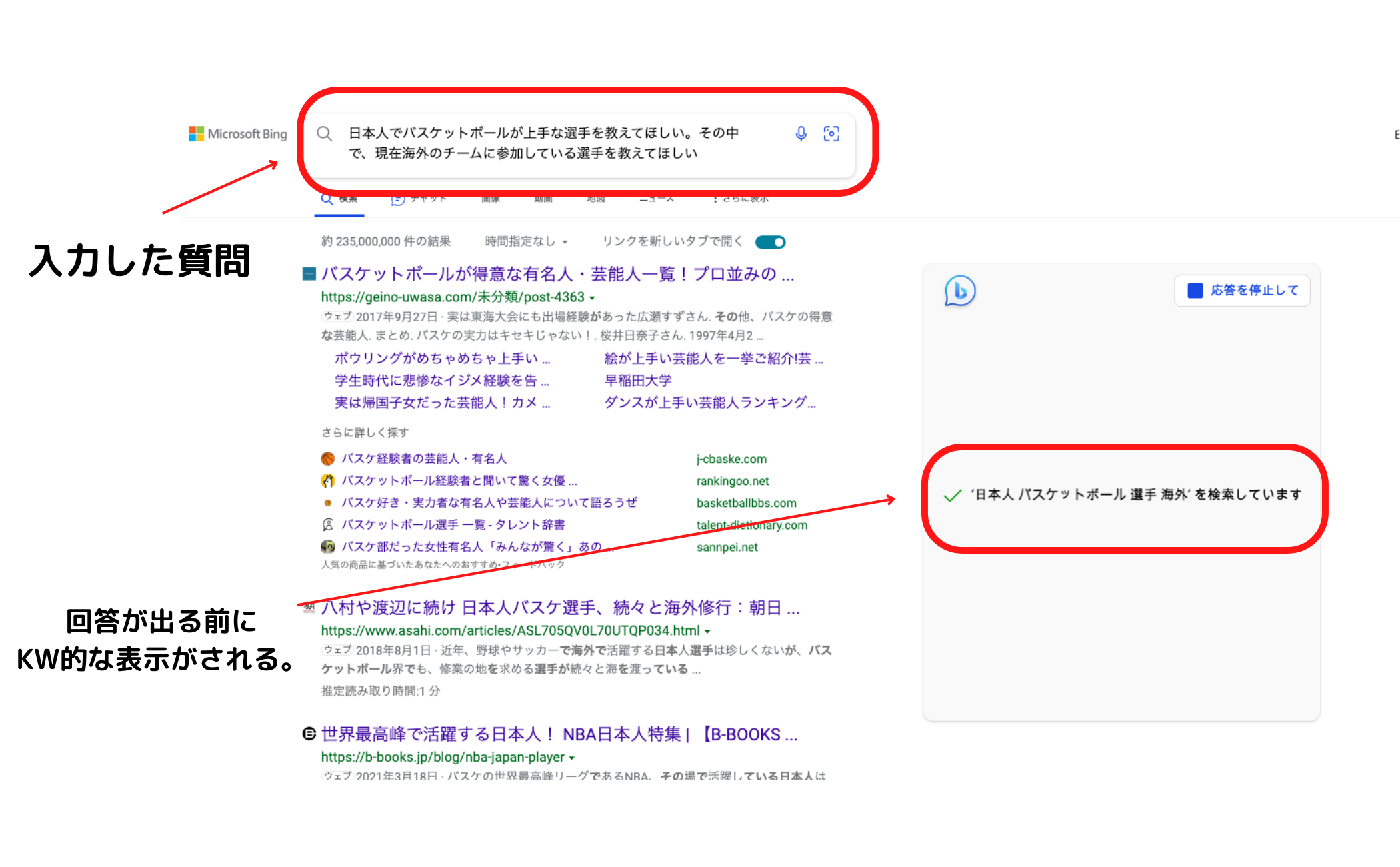Click the Microsoft Bing logo
Screen dimensions: 1400x867
tap(238, 134)
